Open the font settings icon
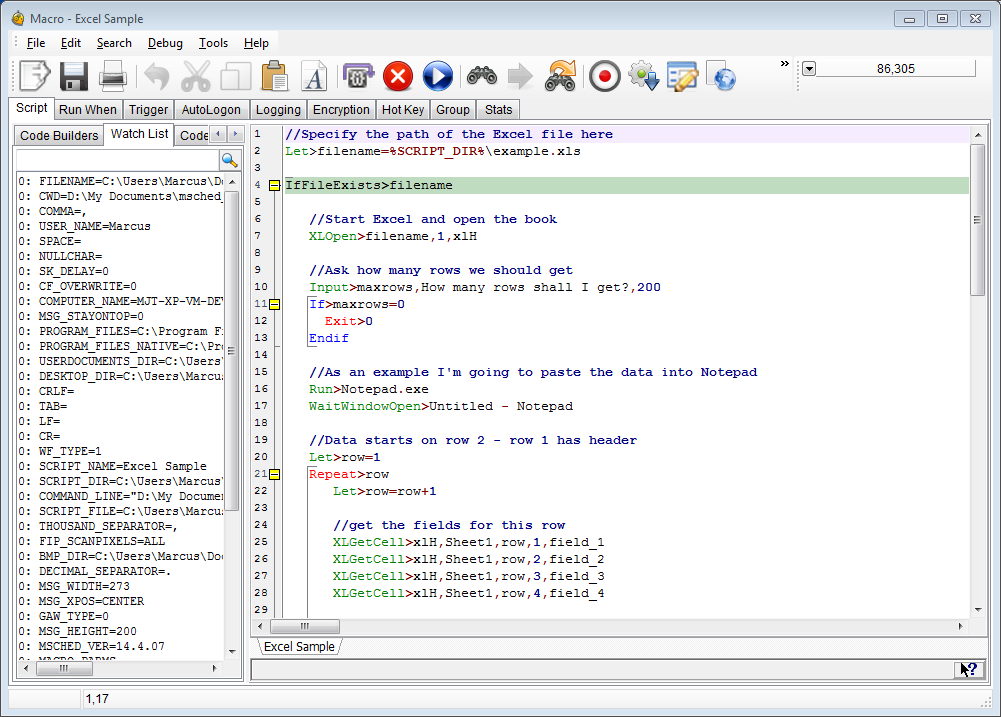 [314, 76]
